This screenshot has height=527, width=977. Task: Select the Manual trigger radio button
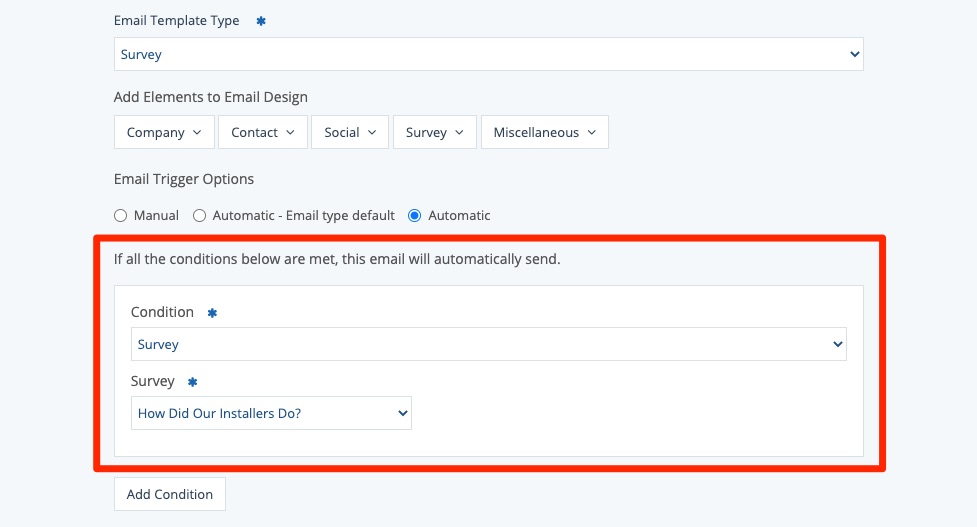coord(121,215)
